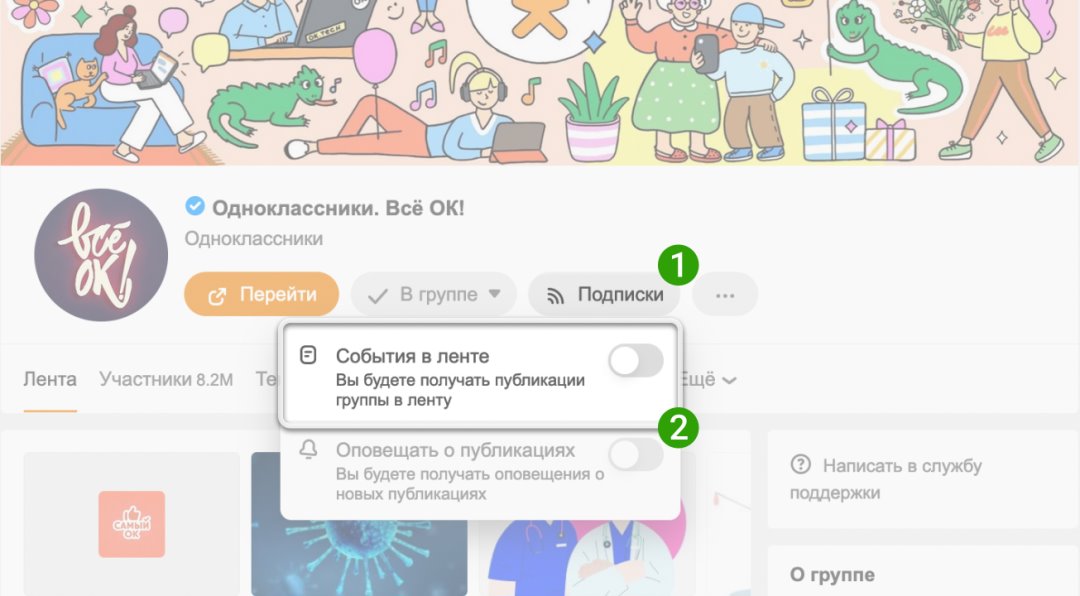This screenshot has width=1080, height=596.
Task: Click the RSS icon on Подписки button
Action: (555, 296)
